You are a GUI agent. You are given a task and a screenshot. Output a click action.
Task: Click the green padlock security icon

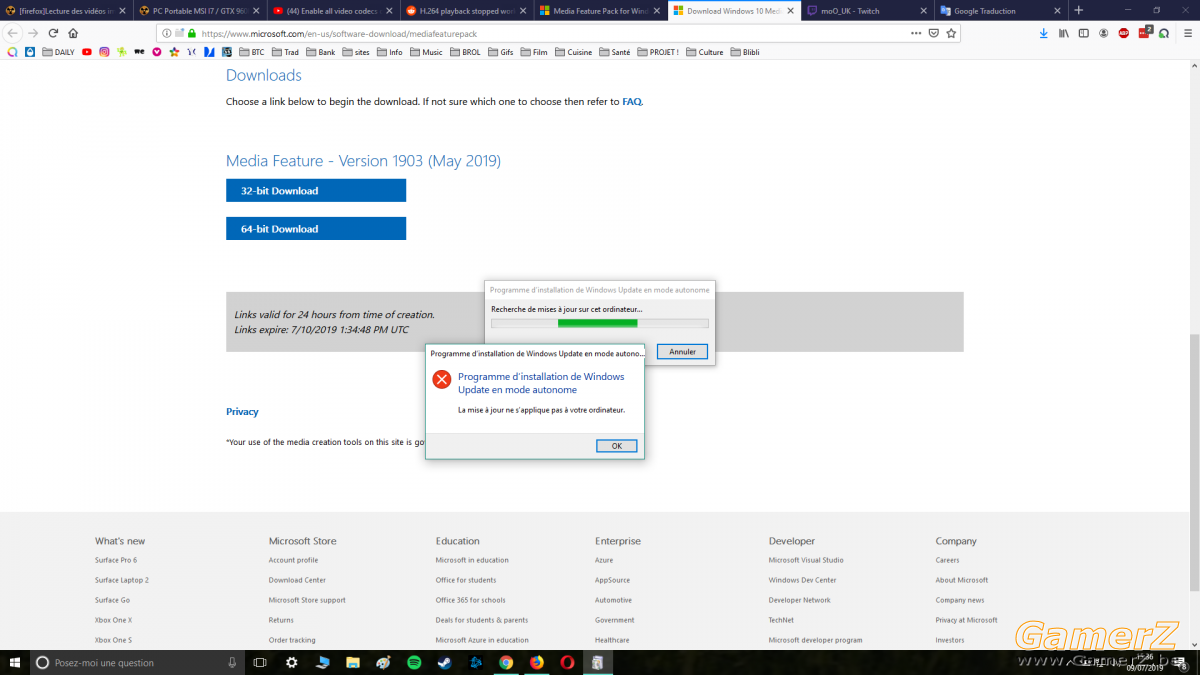point(191,33)
